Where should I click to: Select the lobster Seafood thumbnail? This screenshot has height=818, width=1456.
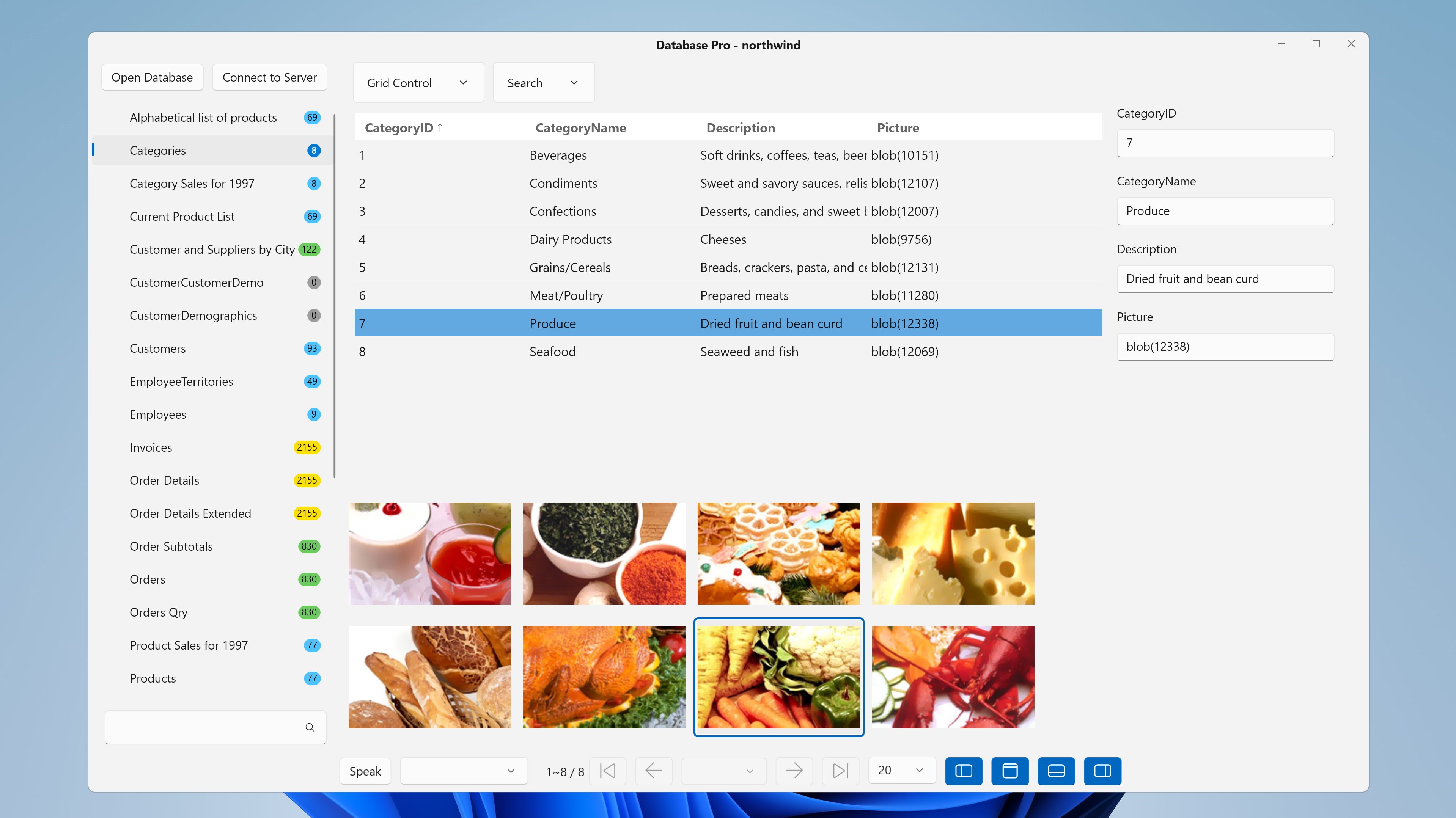pos(953,677)
